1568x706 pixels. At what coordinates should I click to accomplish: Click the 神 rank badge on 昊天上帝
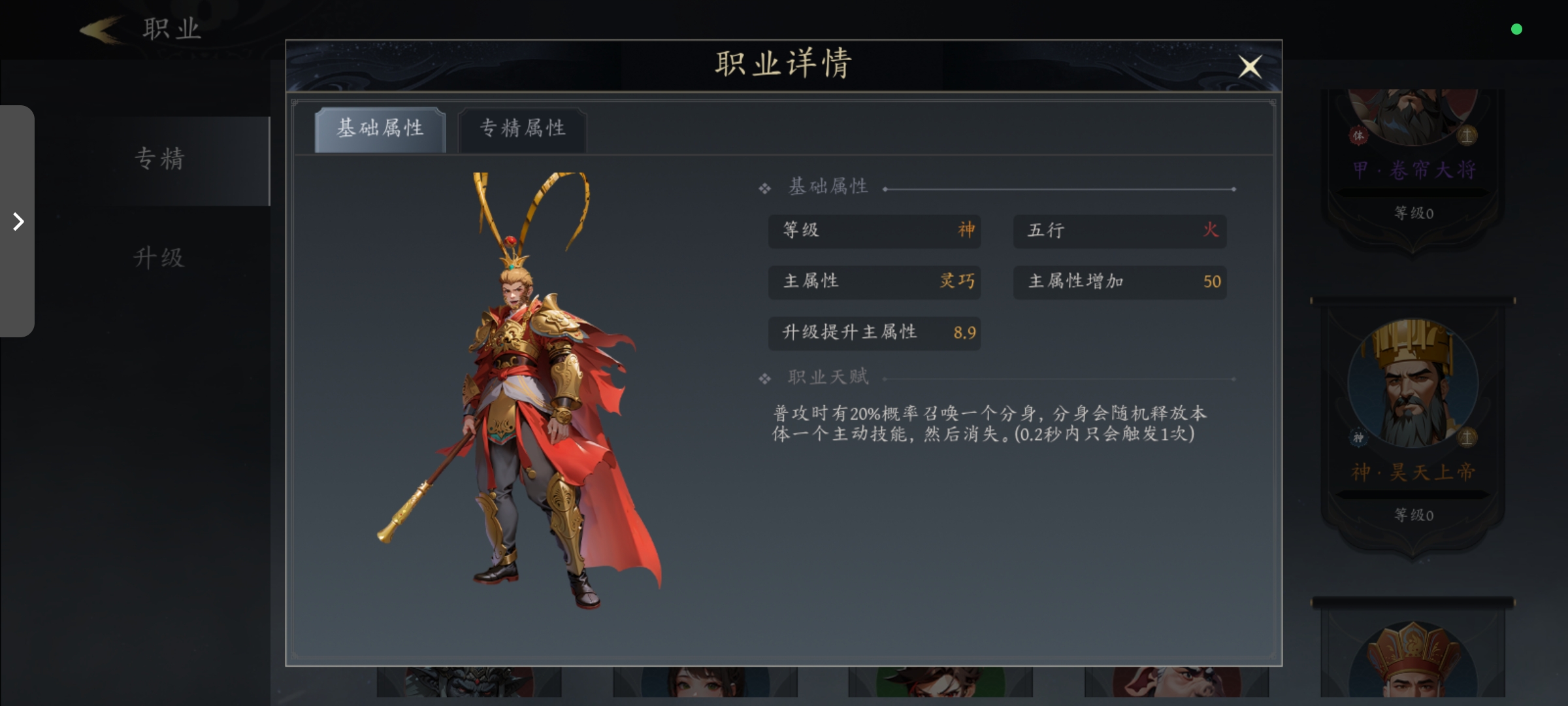[x=1358, y=437]
